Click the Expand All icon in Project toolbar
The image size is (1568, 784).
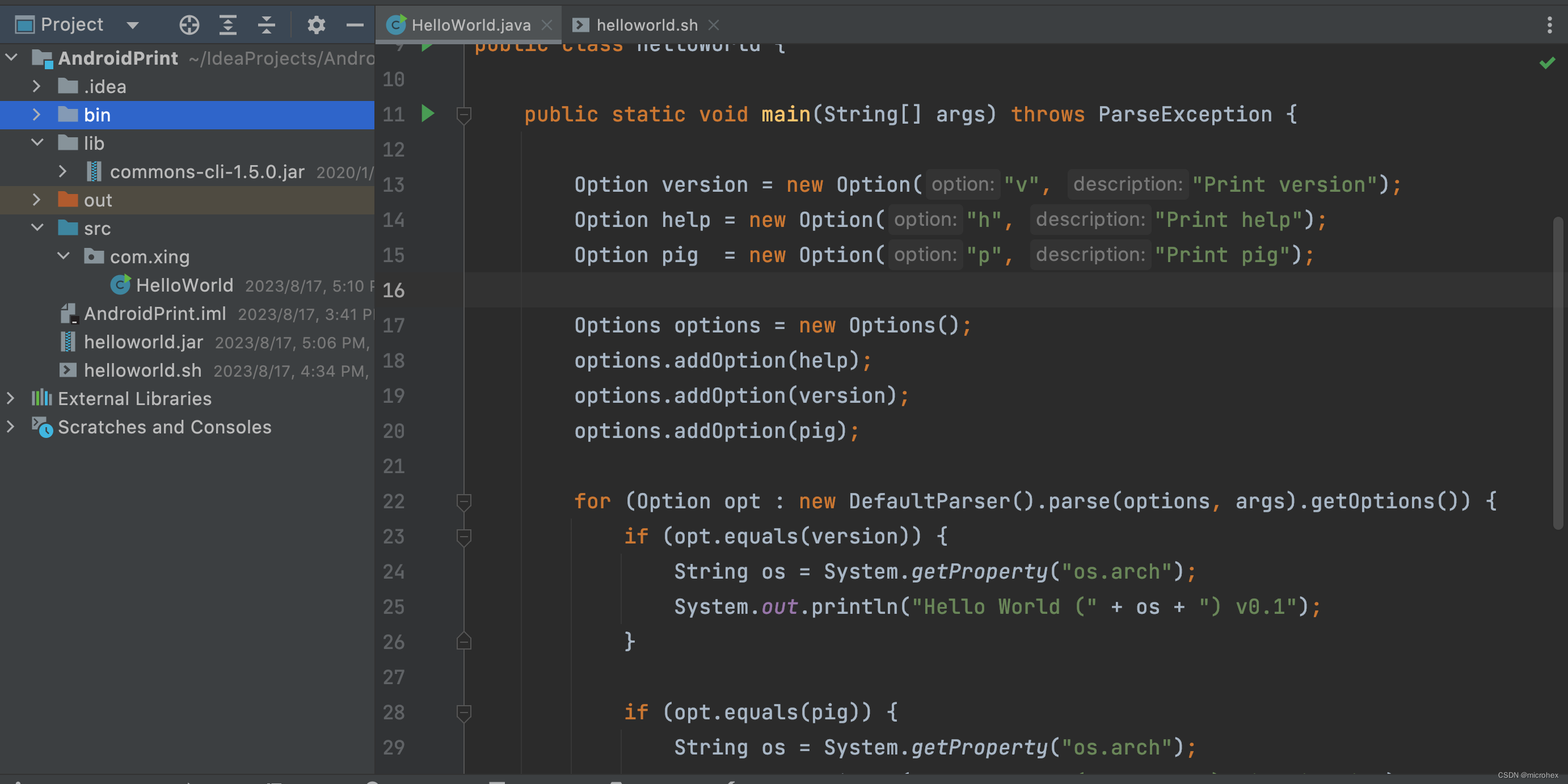point(227,25)
